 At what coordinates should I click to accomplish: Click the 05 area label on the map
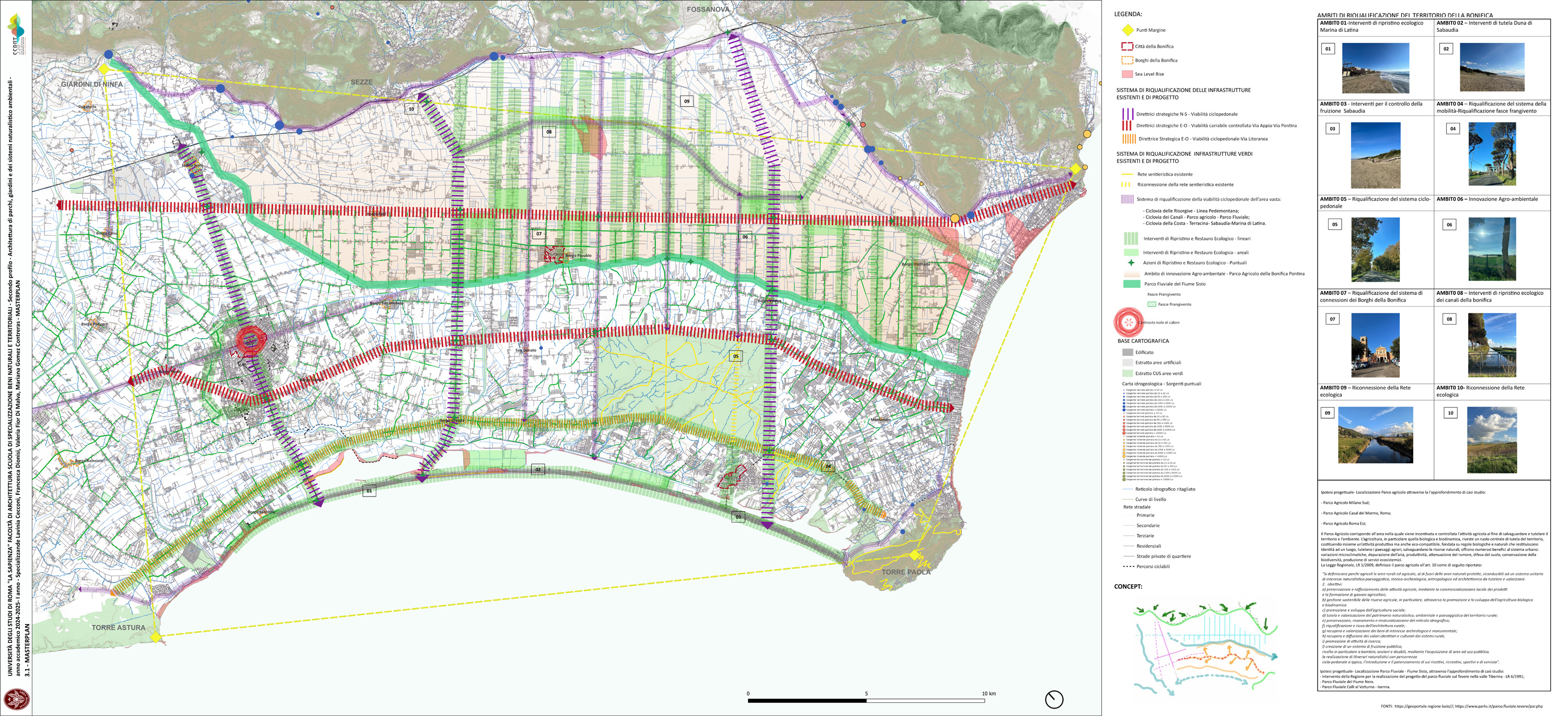click(x=736, y=356)
